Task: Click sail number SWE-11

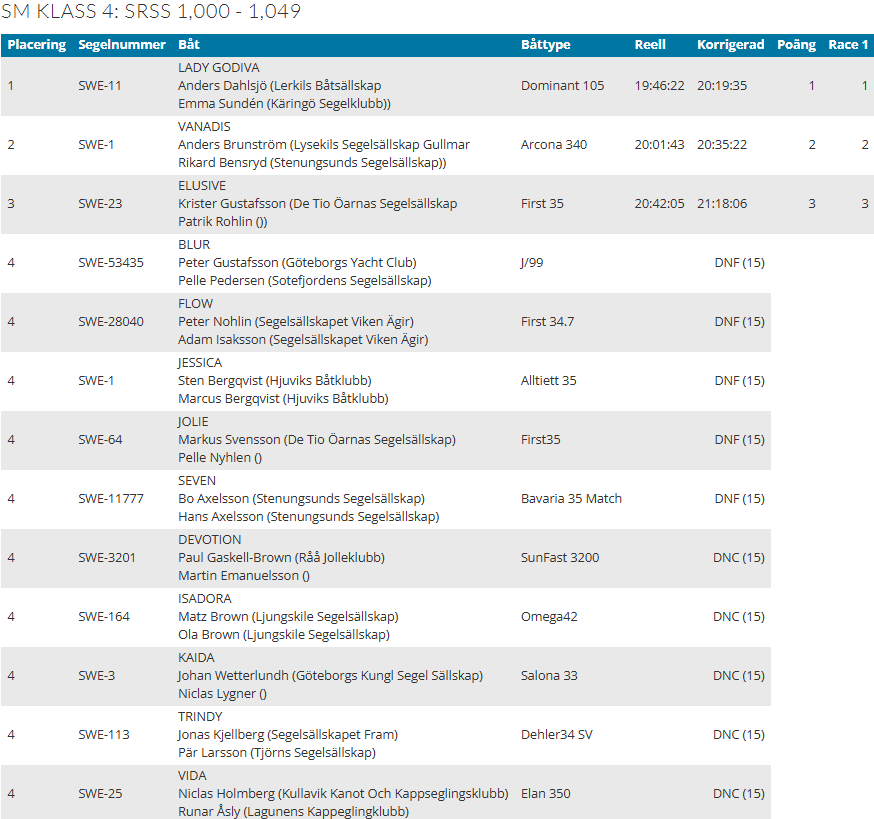Action: 100,85
